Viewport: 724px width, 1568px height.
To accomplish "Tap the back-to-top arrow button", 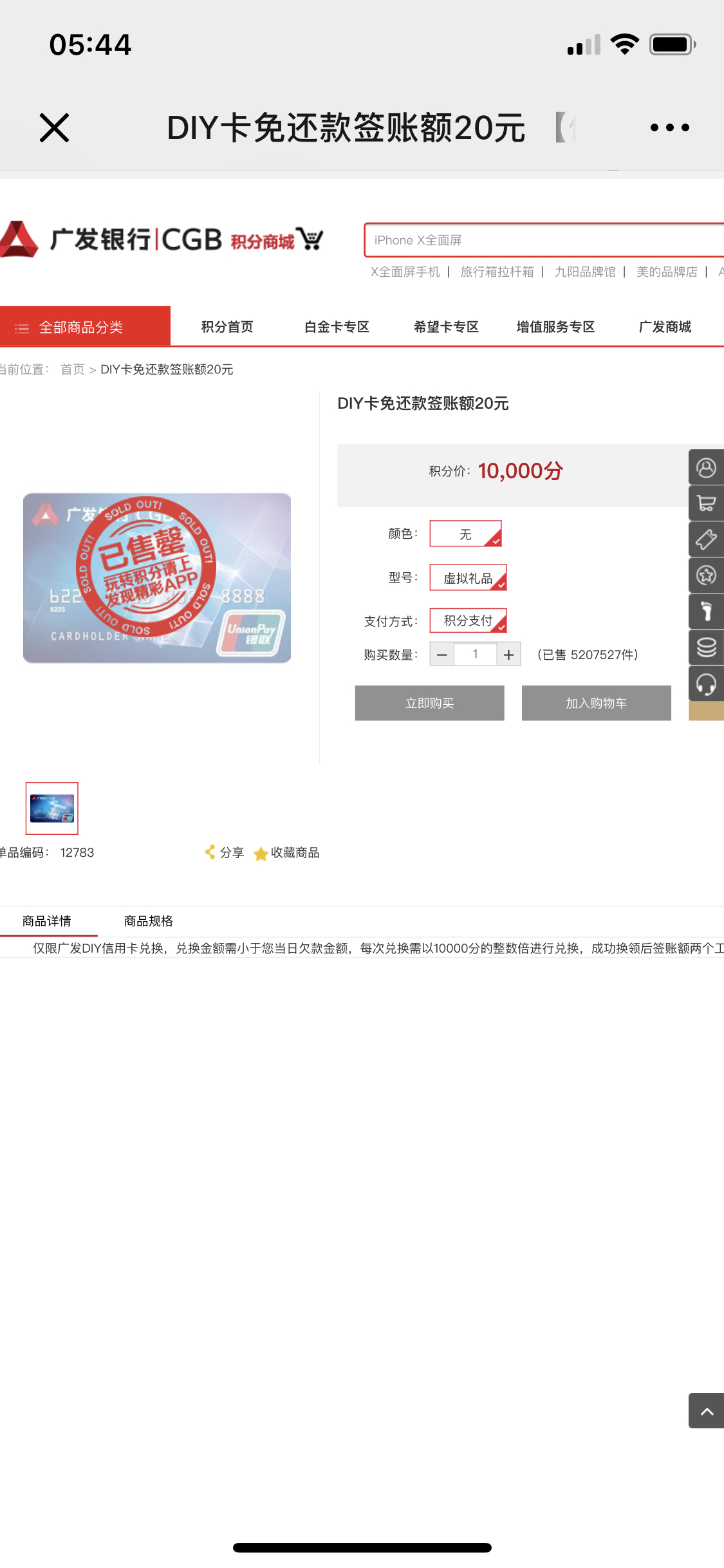I will 706,1411.
